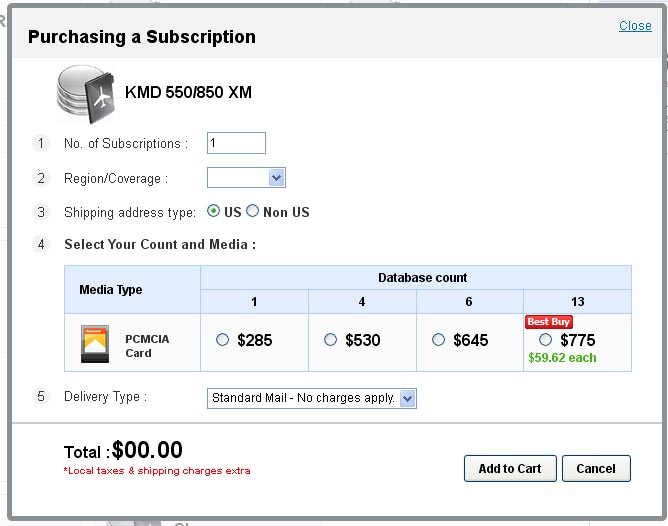Click the step 5 number badge
The height and width of the screenshot is (526, 668).
pos(41,397)
